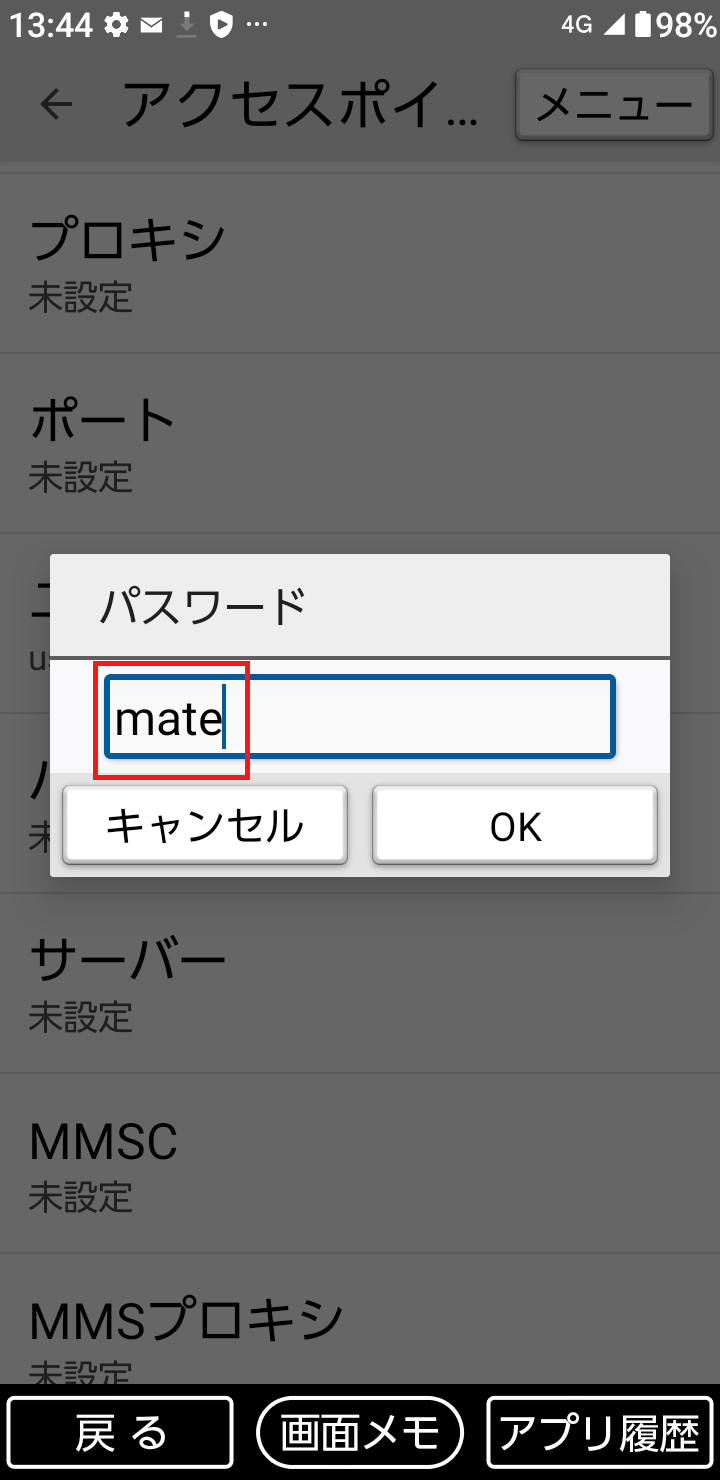The height and width of the screenshot is (1480, 720).
Task: Tap the back arrow beside the title
Action: (57, 104)
